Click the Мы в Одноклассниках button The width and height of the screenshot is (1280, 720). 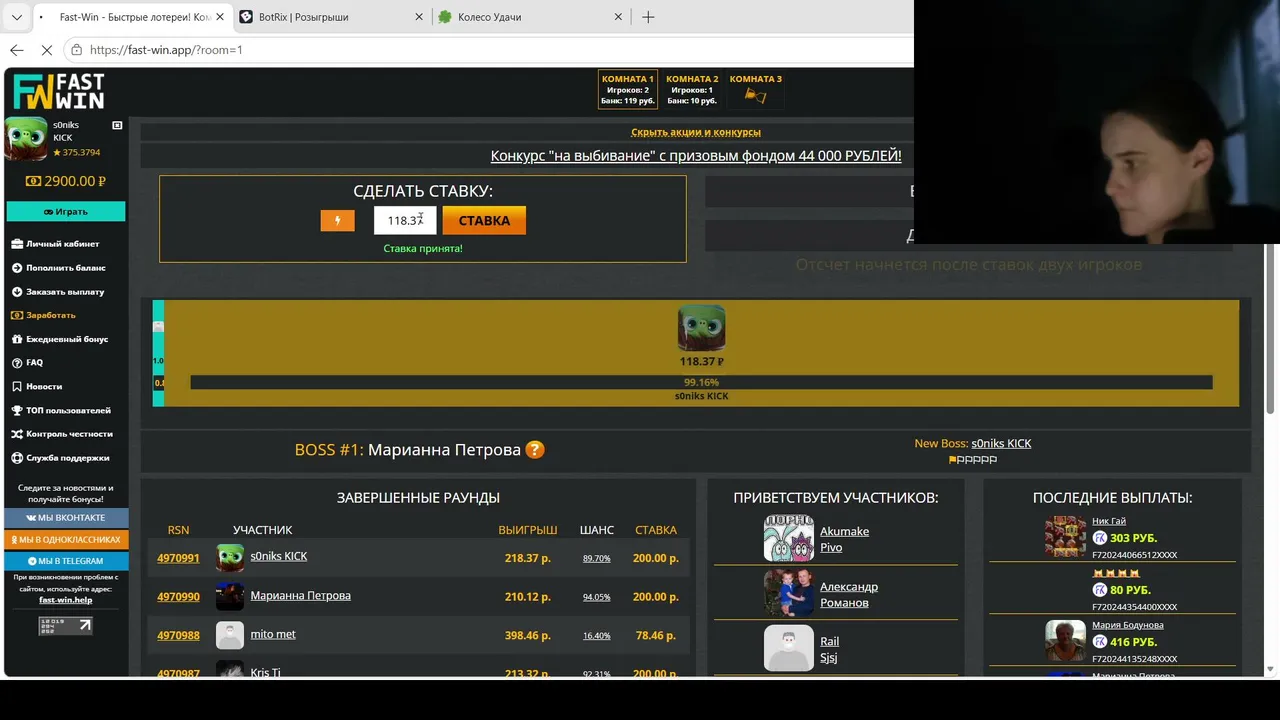click(66, 540)
